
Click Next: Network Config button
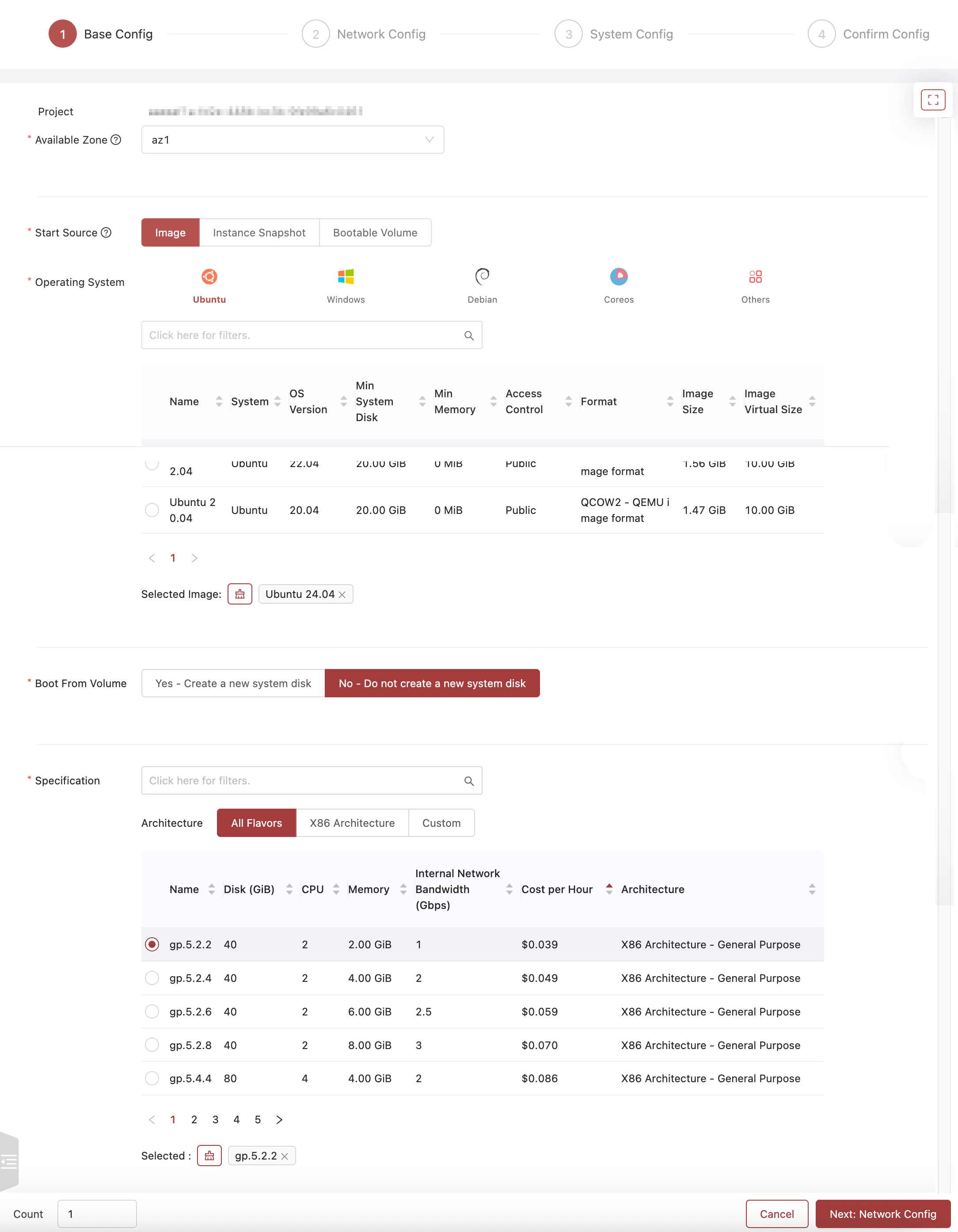tap(882, 1214)
